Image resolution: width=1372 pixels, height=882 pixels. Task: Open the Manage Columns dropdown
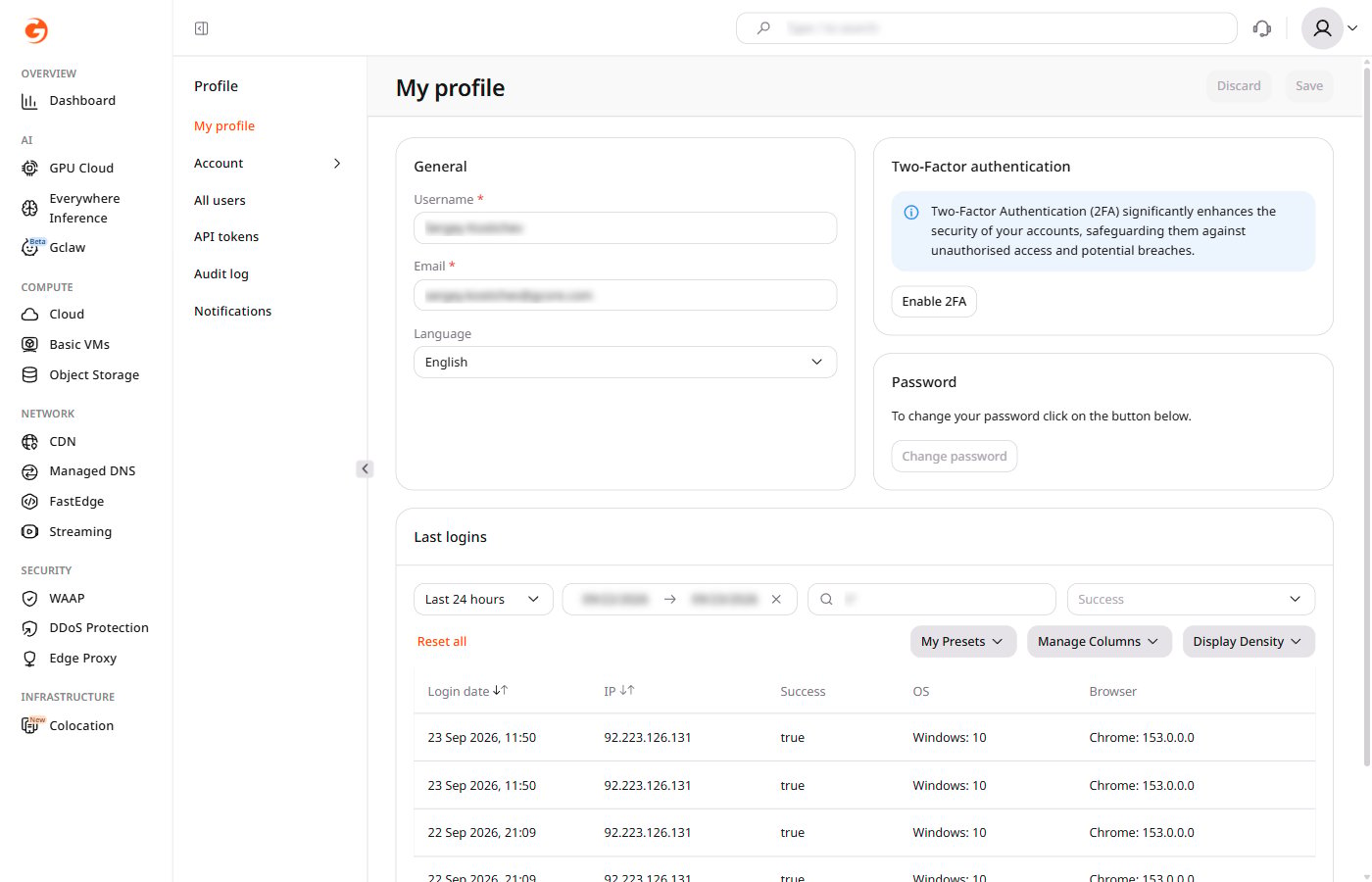(x=1100, y=642)
